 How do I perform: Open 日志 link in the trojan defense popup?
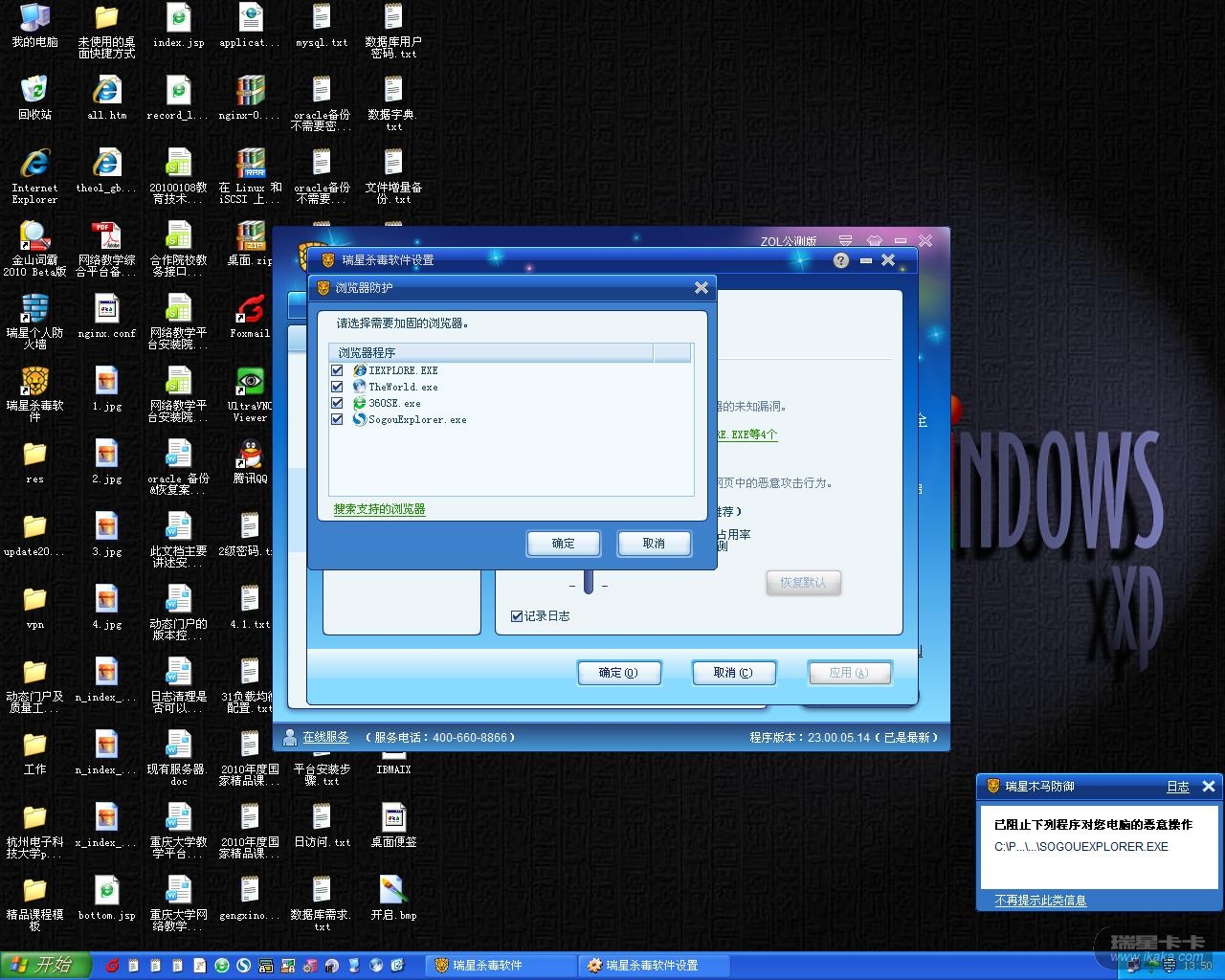coord(1178,787)
